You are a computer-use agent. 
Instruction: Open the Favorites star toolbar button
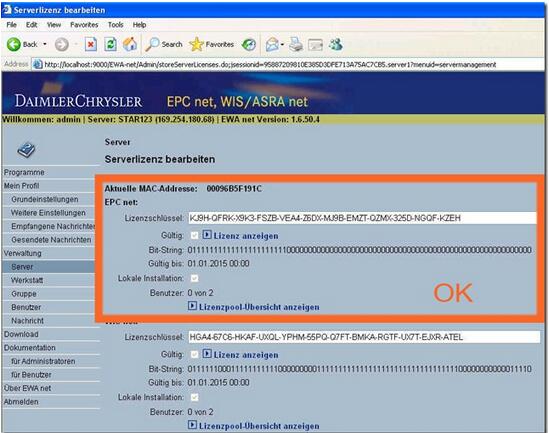tap(211, 44)
